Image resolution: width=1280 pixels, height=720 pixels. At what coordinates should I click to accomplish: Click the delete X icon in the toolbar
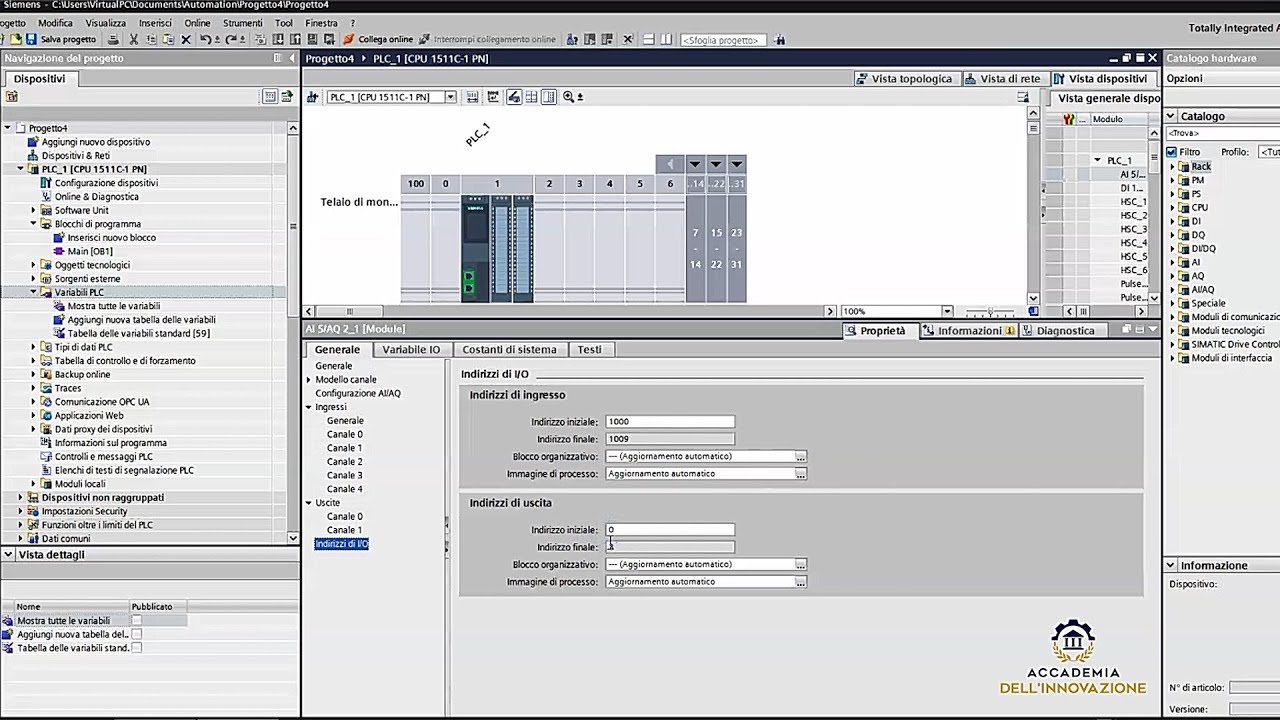click(x=186, y=39)
